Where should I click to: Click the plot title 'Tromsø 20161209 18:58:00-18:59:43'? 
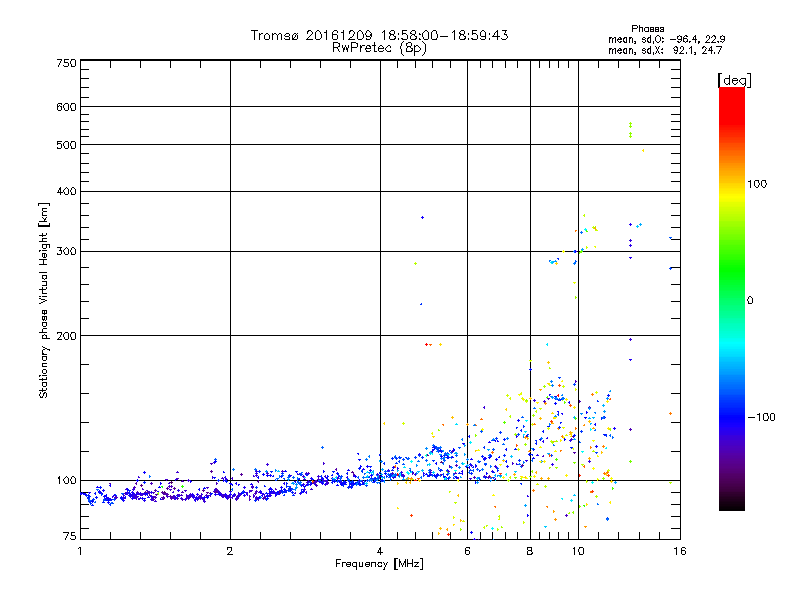379,35
